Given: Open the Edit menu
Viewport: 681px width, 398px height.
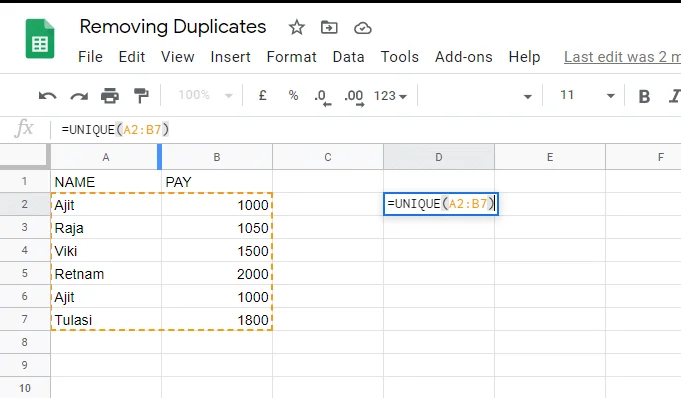Looking at the screenshot, I should pyautogui.click(x=132, y=57).
